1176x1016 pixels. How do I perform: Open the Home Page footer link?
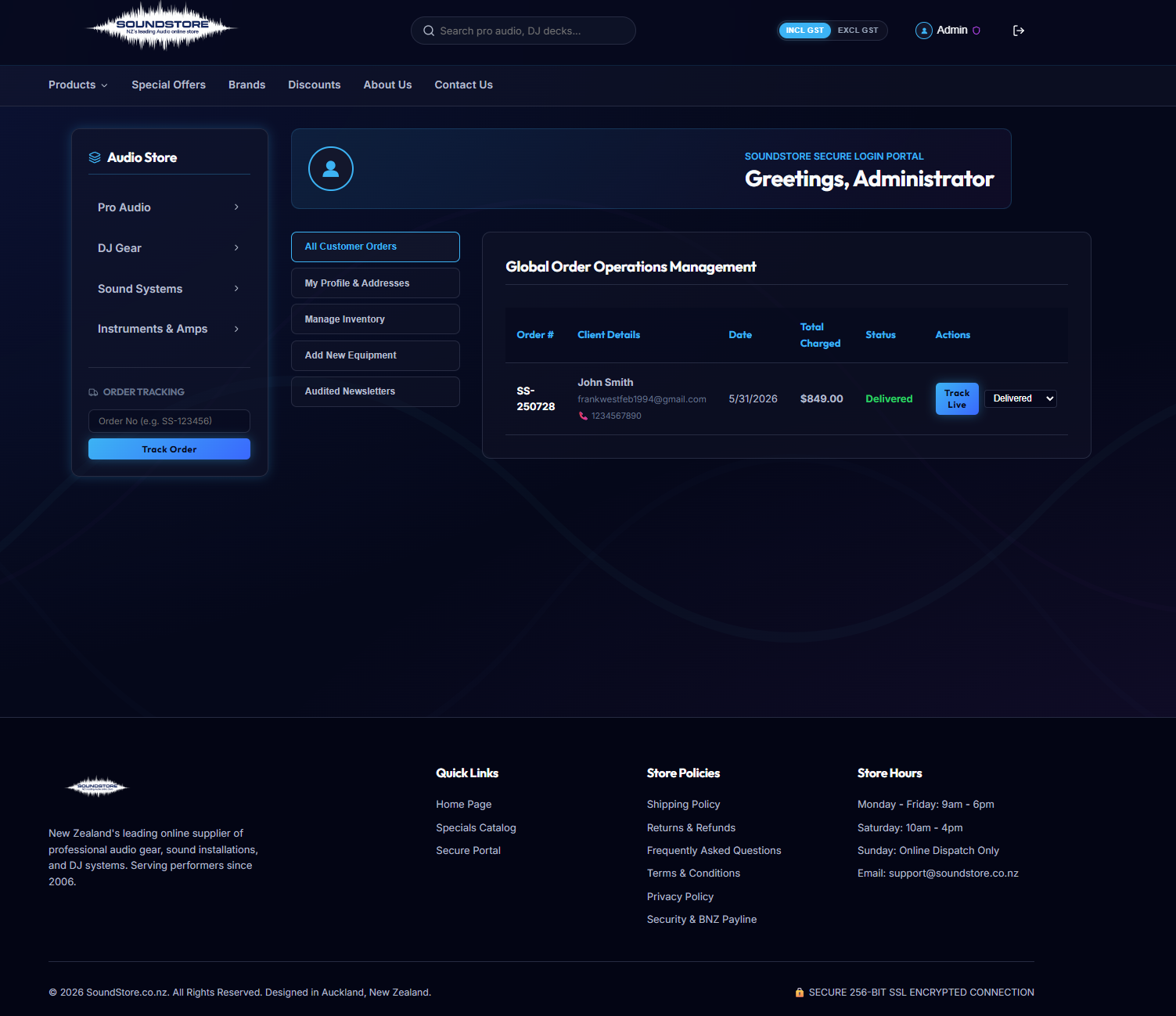click(x=464, y=805)
